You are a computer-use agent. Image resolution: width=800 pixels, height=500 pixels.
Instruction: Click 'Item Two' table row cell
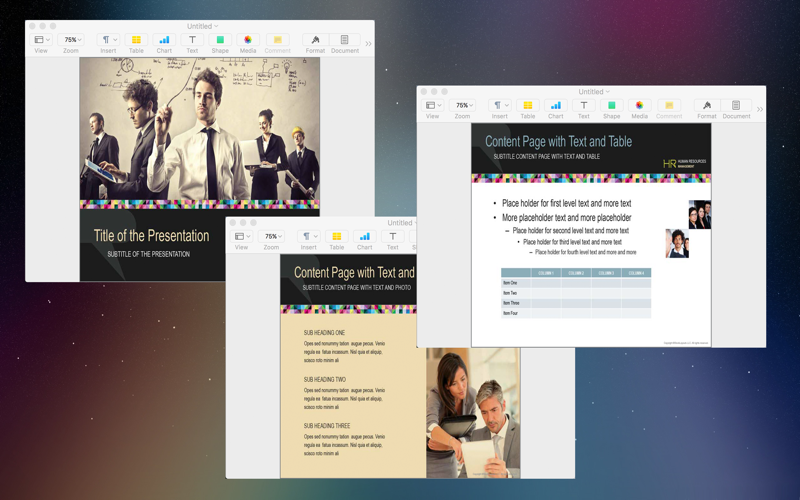[x=516, y=293]
